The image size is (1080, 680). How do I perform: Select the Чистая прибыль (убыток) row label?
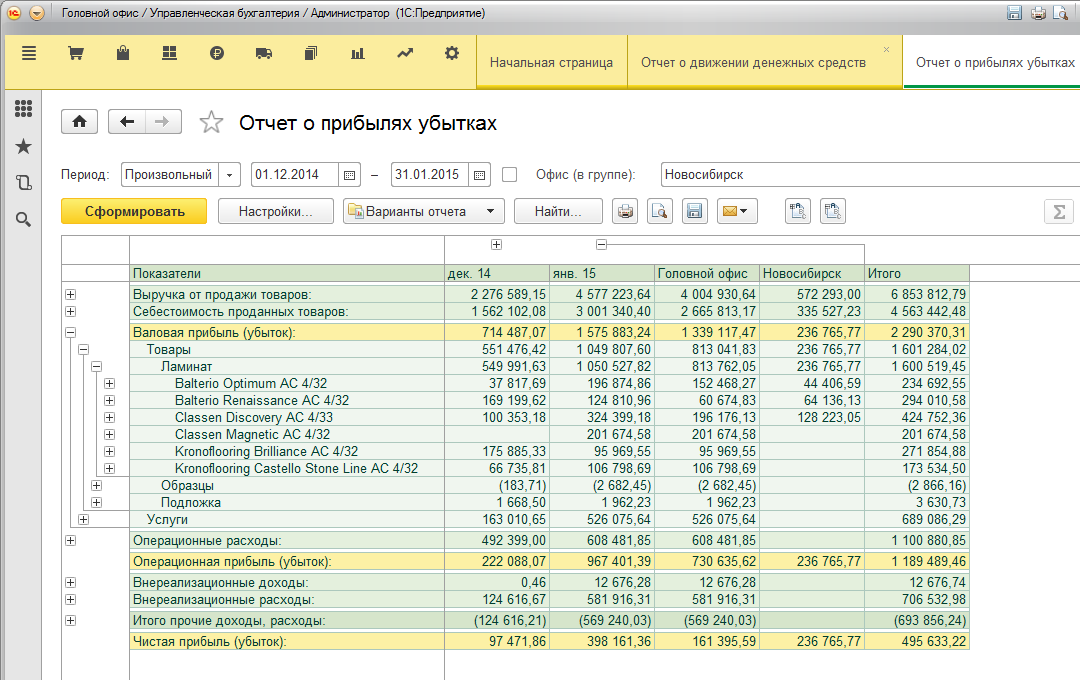pyautogui.click(x=209, y=641)
